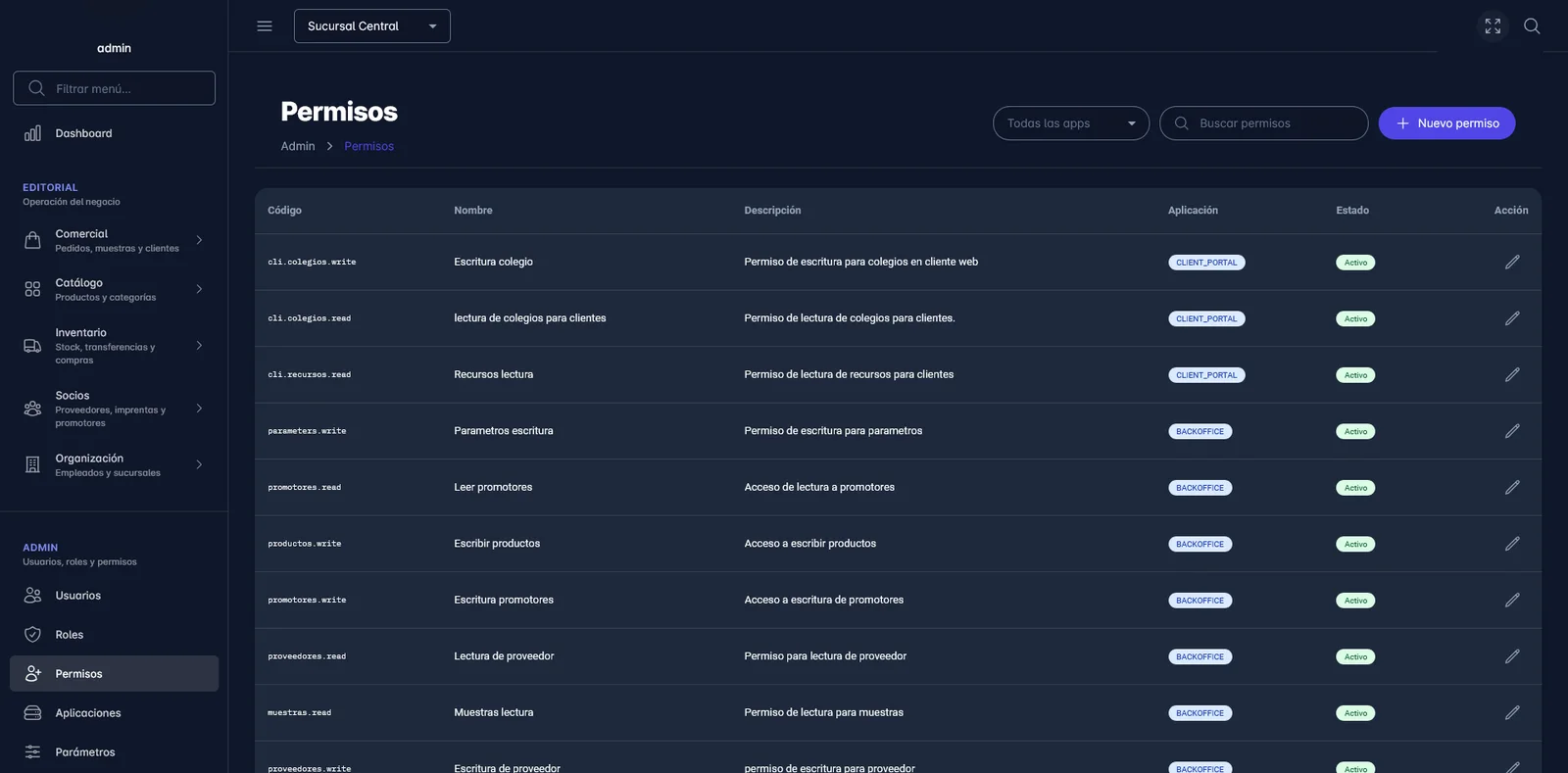Edit the promotores.write permission pencil icon
The width and height of the screenshot is (1568, 773).
click(x=1512, y=601)
